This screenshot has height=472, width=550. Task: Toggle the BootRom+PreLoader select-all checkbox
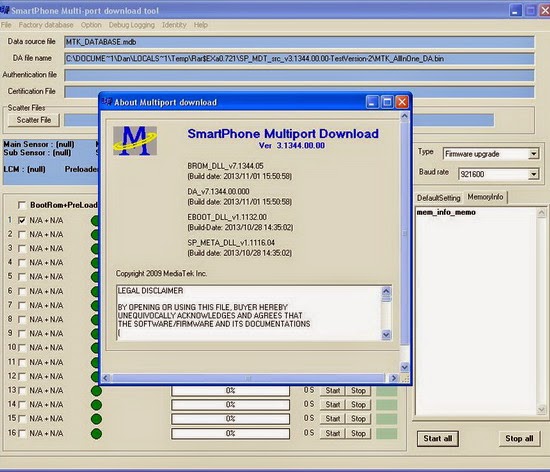[22, 205]
